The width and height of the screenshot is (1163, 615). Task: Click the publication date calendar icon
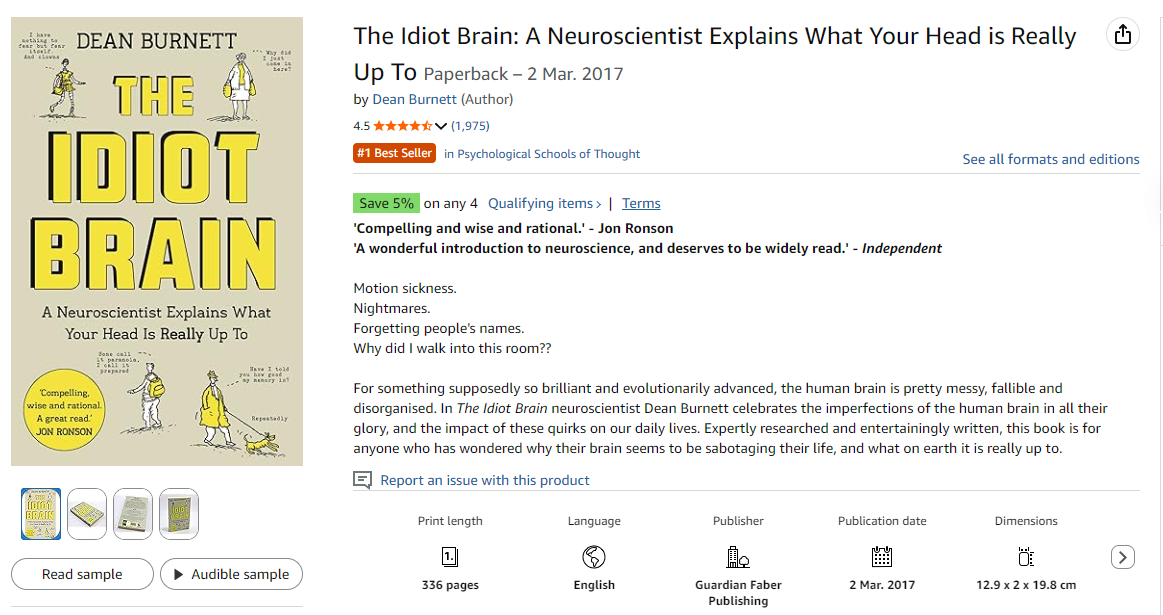click(881, 557)
